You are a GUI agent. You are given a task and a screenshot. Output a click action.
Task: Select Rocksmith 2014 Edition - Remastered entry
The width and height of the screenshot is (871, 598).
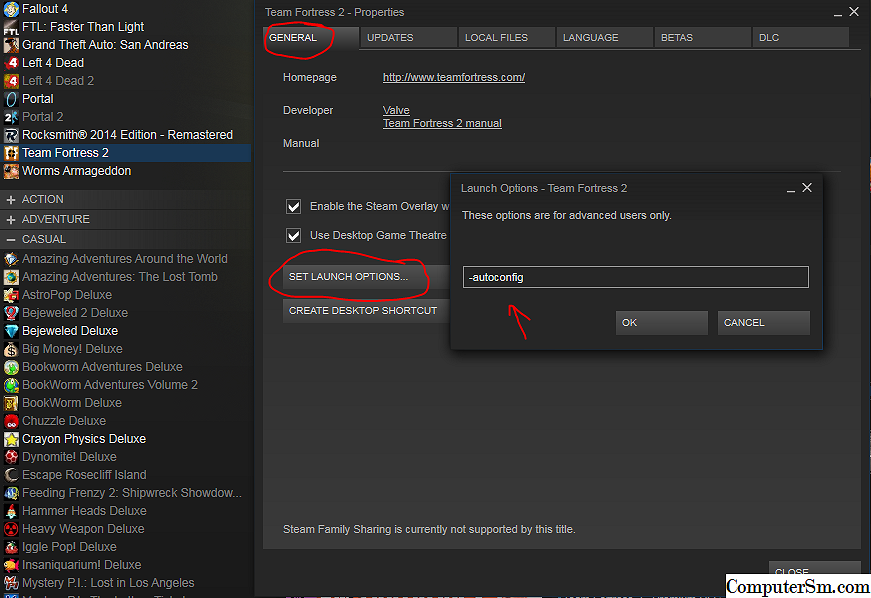[127, 135]
